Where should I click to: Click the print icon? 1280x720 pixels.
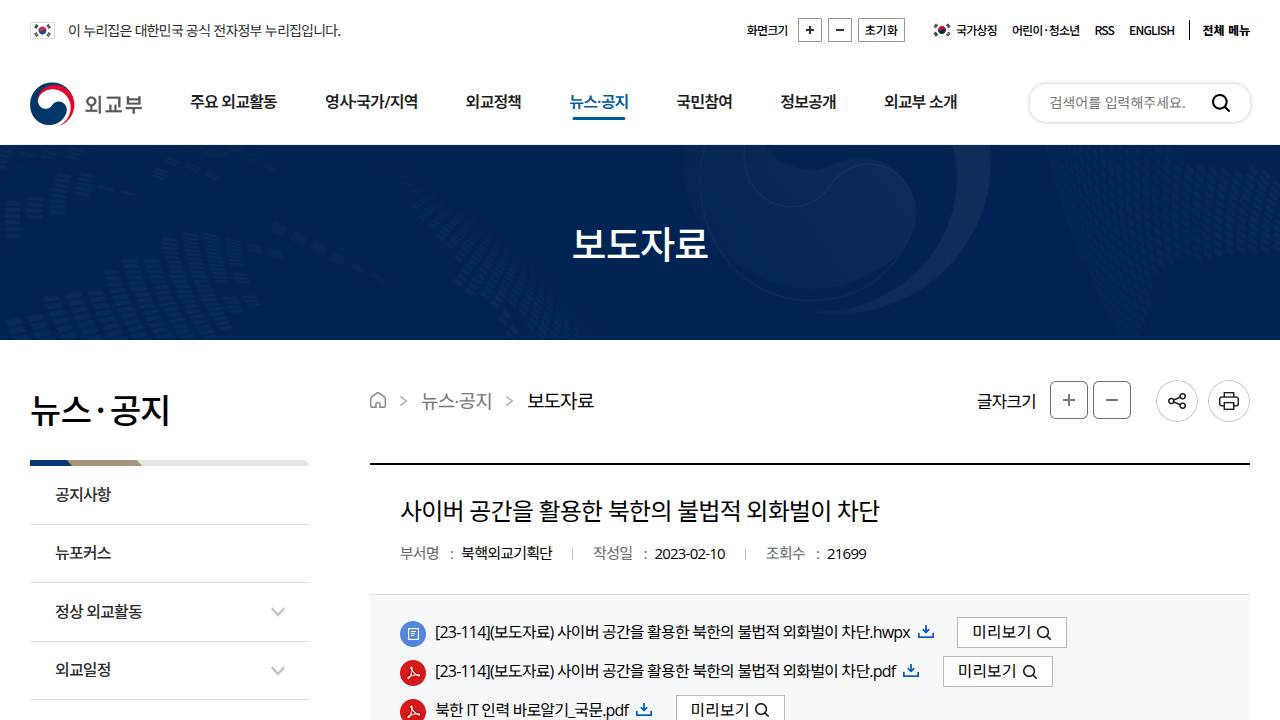pos(1229,401)
